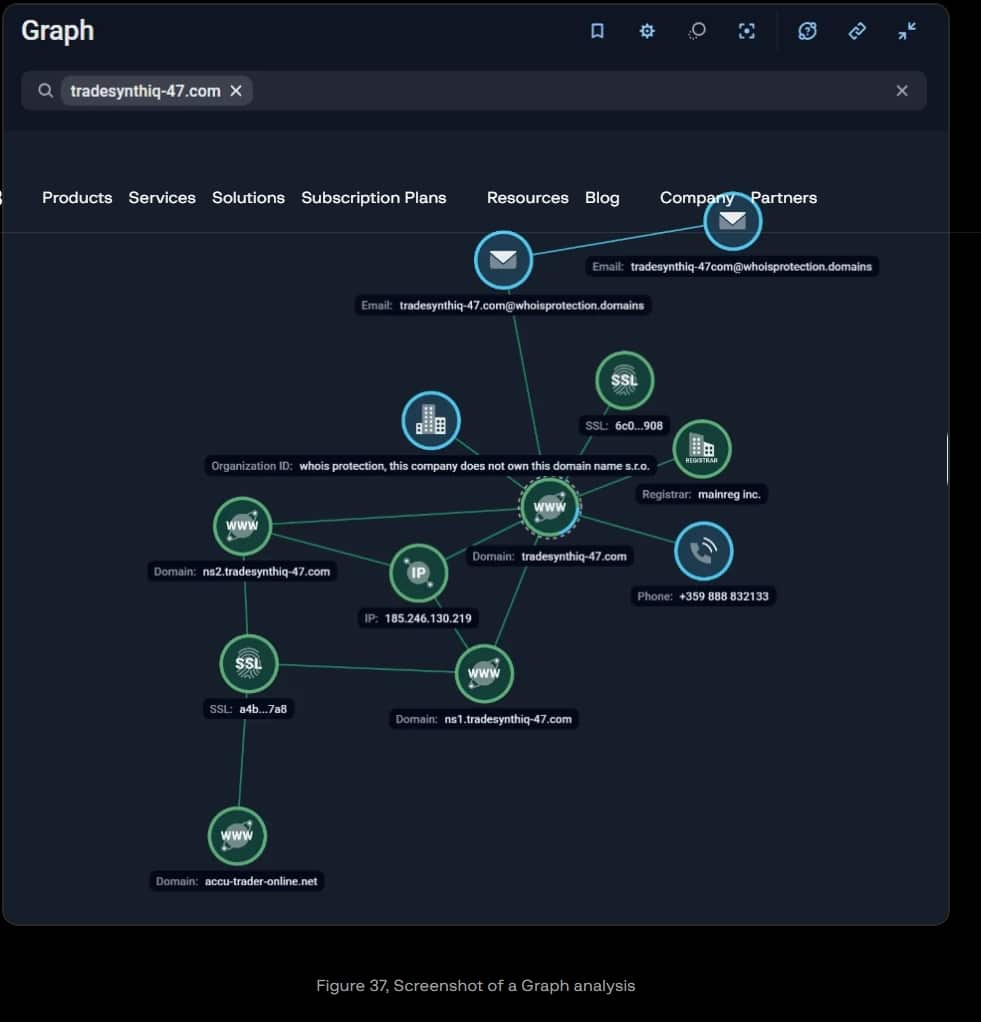Clear the search bar with right X
981x1022 pixels.
click(901, 91)
